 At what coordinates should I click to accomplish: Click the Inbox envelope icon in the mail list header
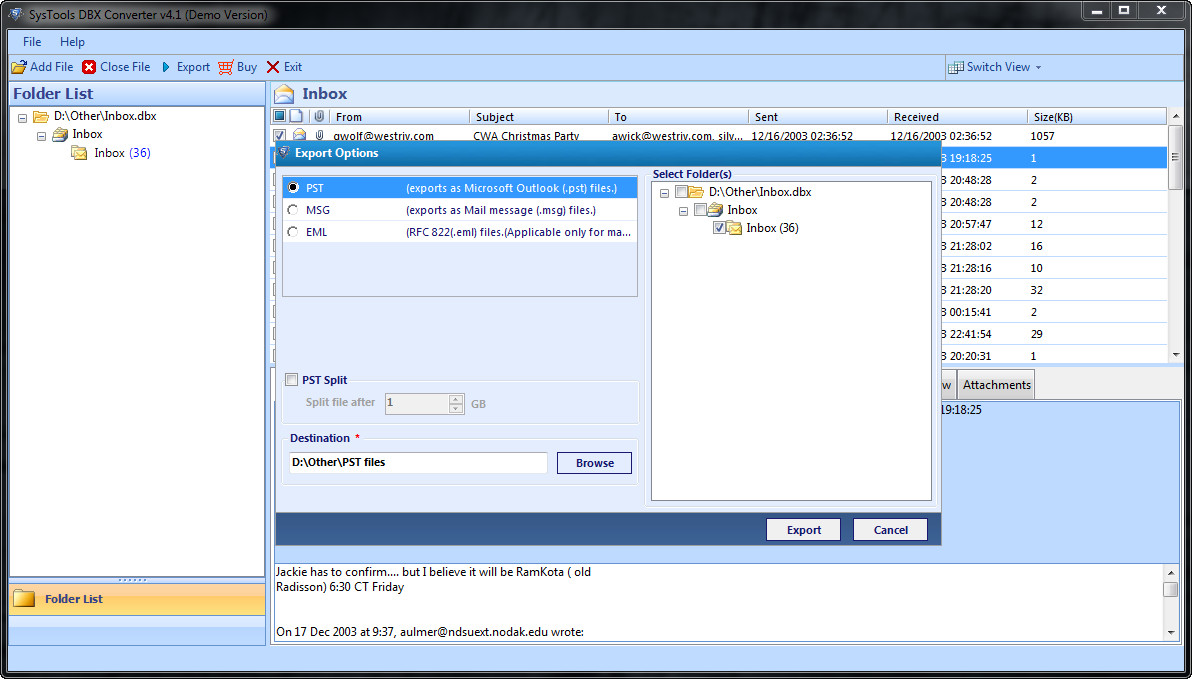[284, 94]
